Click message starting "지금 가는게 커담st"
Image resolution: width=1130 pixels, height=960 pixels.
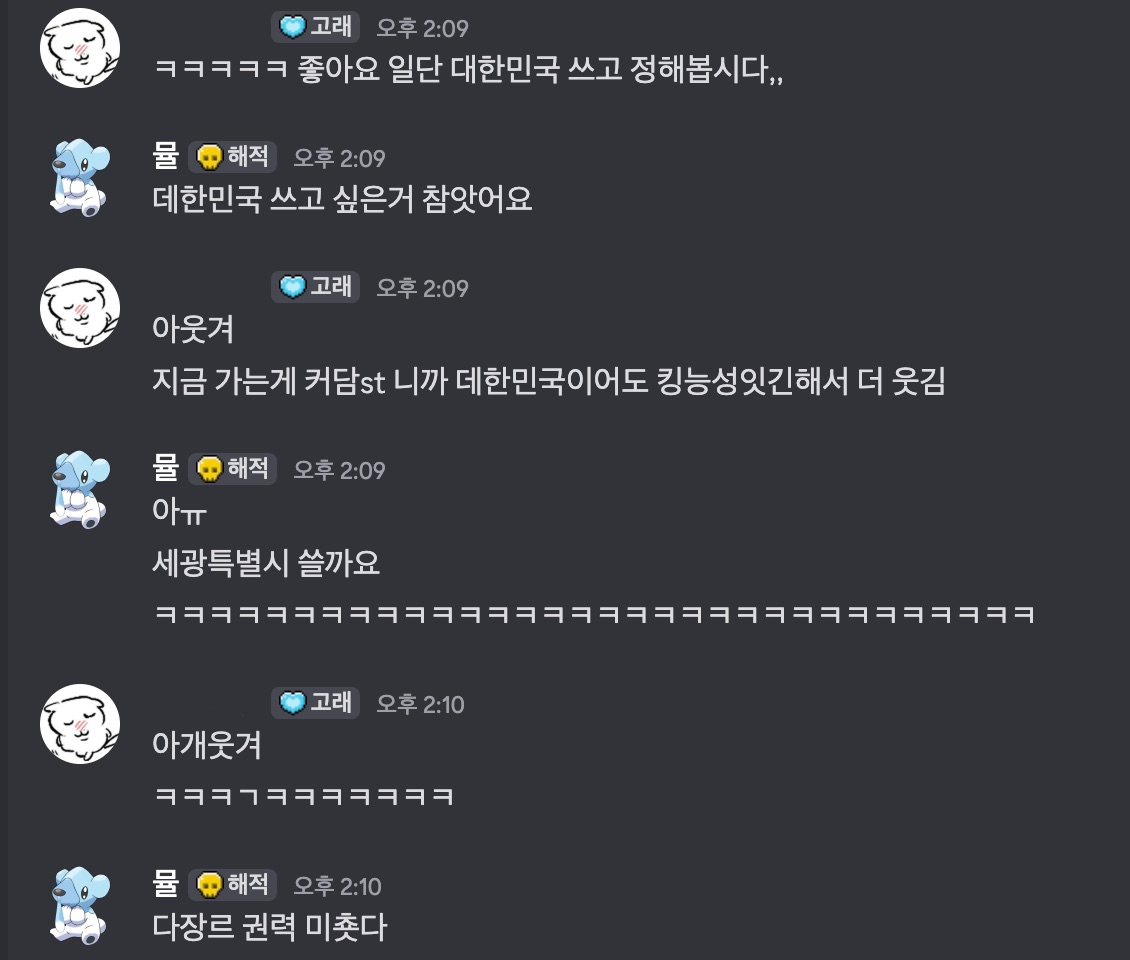pos(548,381)
